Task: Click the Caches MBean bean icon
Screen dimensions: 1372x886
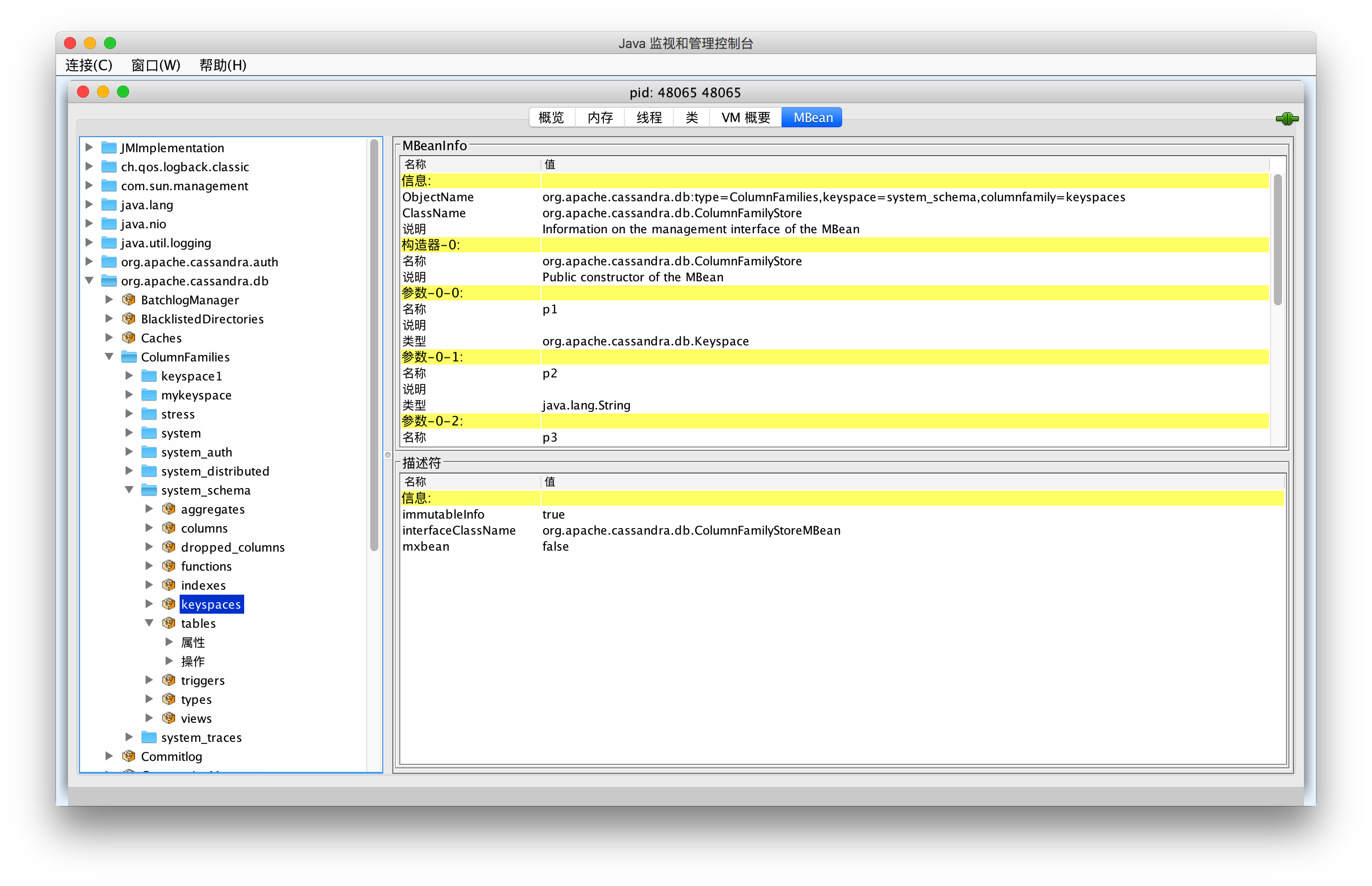Action: point(129,338)
